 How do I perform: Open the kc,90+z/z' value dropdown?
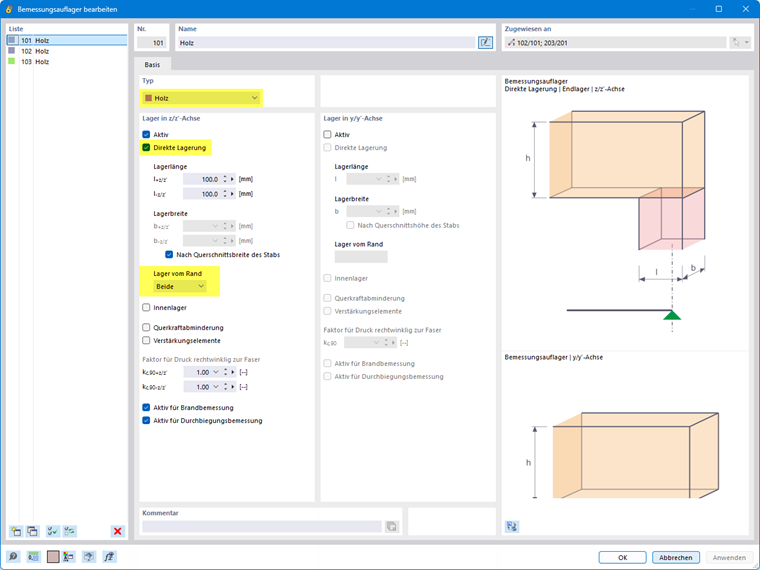pos(216,372)
